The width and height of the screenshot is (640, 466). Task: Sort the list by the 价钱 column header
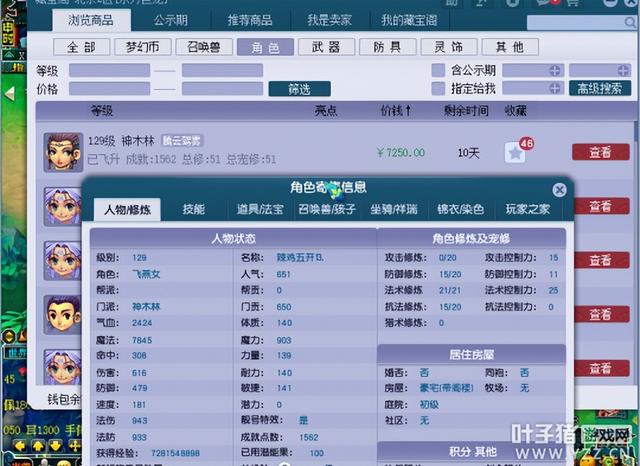(396, 111)
